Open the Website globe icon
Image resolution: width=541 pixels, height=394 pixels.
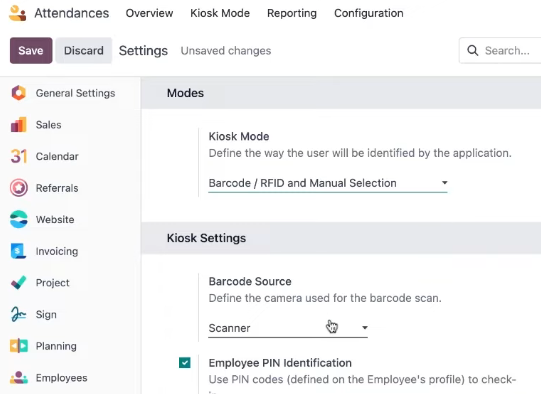[19, 219]
